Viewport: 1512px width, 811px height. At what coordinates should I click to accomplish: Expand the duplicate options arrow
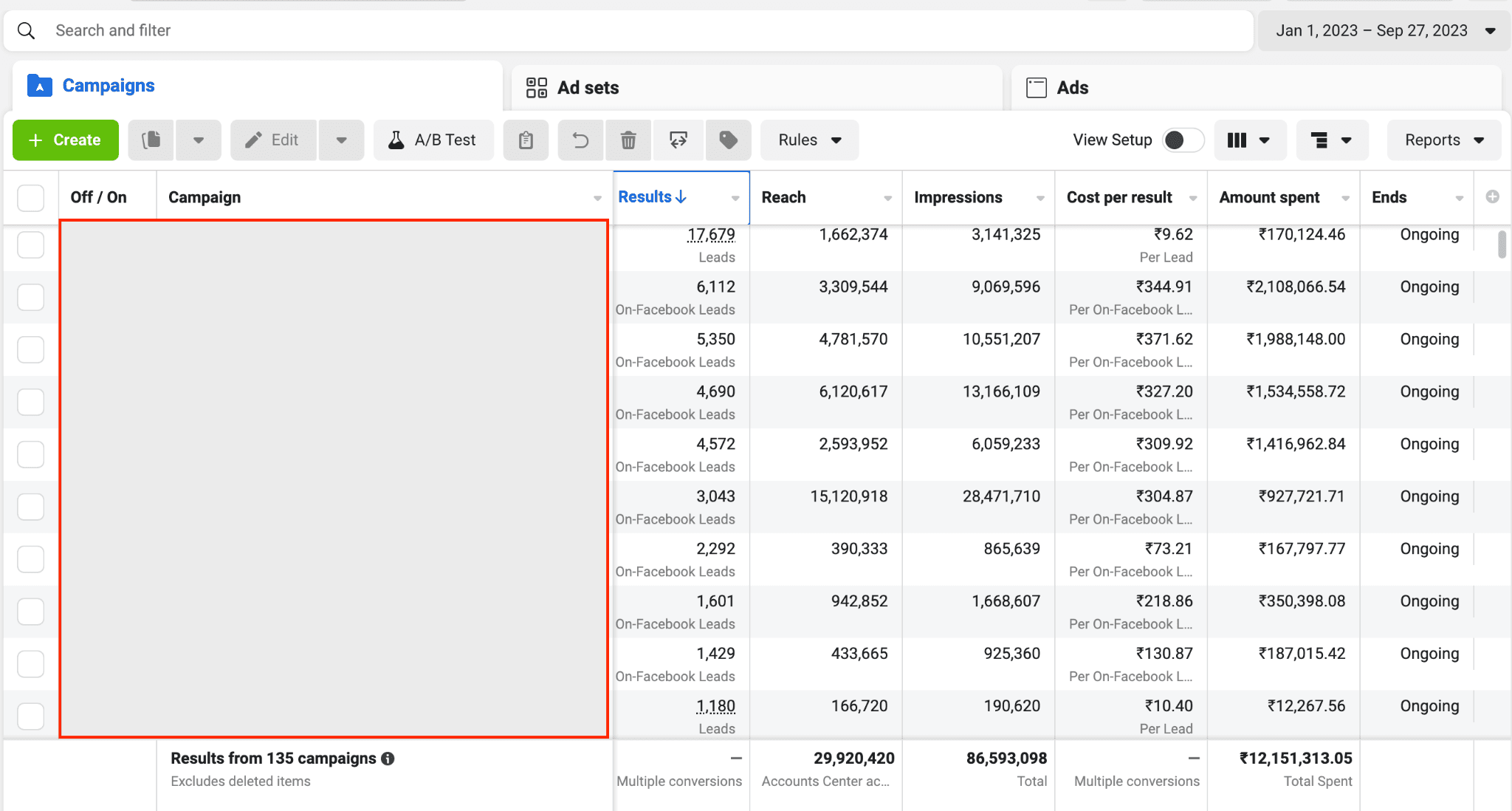click(198, 140)
